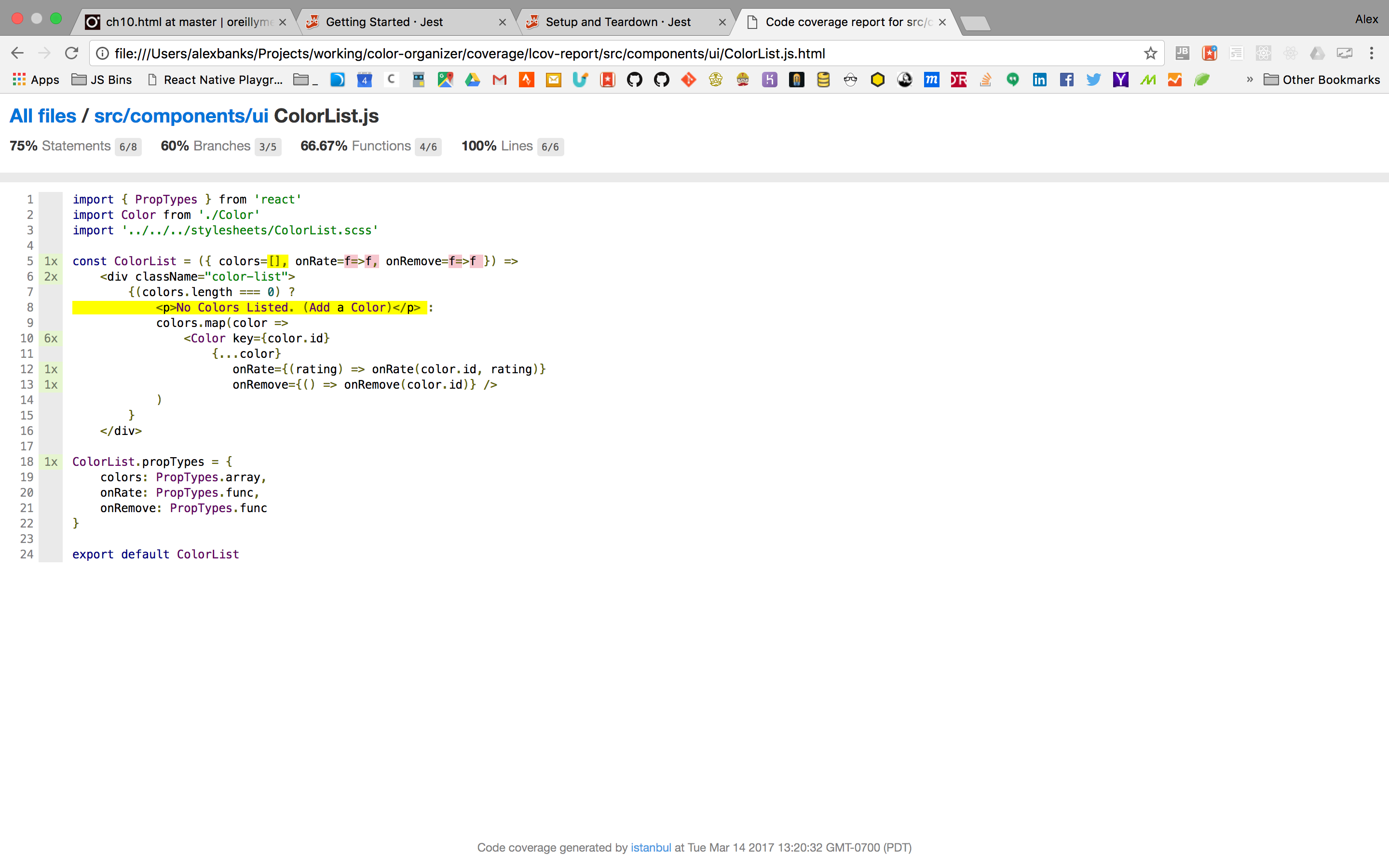Click the LinkedIn bookmark icon
1389x868 pixels.
pos(1039,80)
